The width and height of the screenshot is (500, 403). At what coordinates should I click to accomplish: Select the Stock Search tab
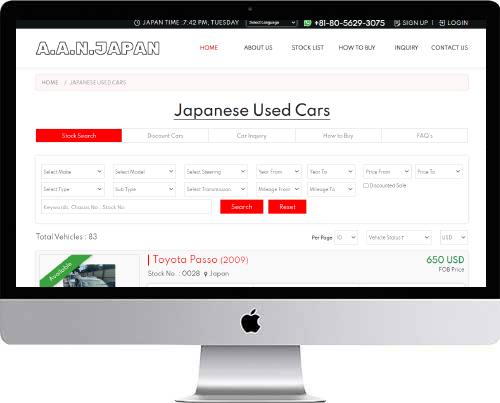(x=79, y=136)
